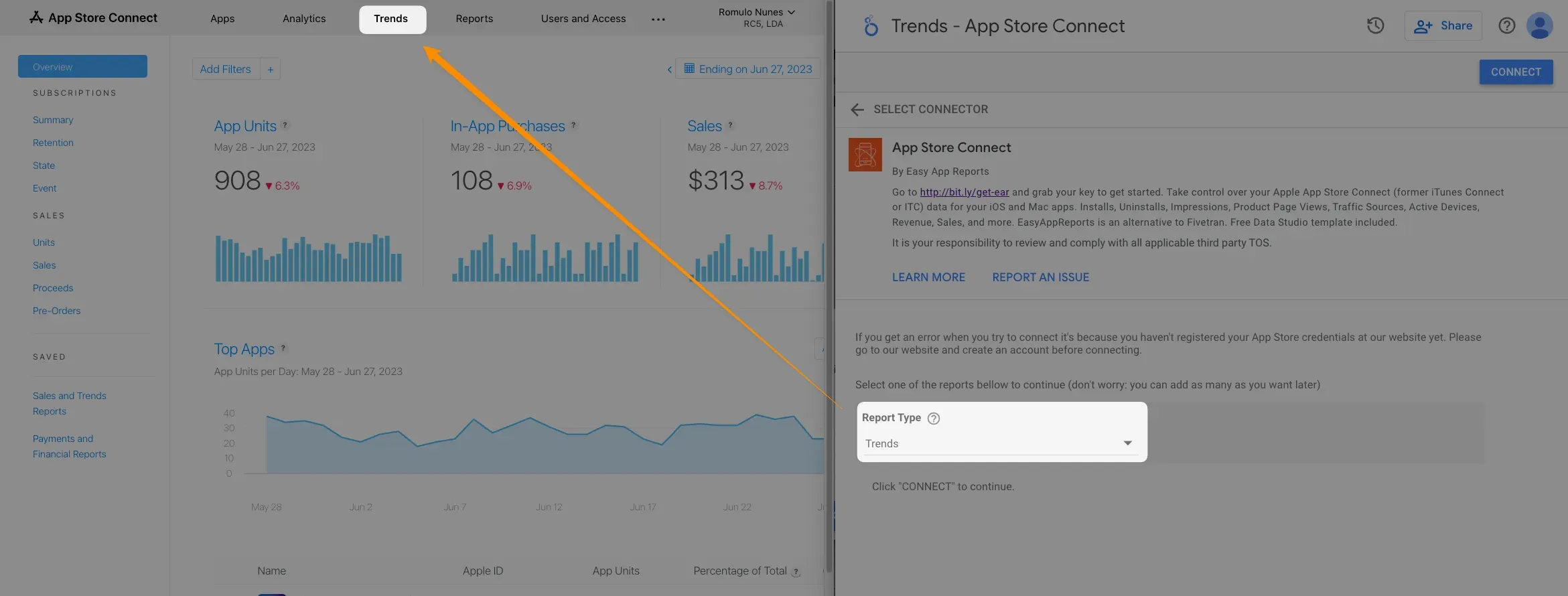Image resolution: width=1568 pixels, height=596 pixels.
Task: Open the Proceeds report
Action: click(x=53, y=288)
